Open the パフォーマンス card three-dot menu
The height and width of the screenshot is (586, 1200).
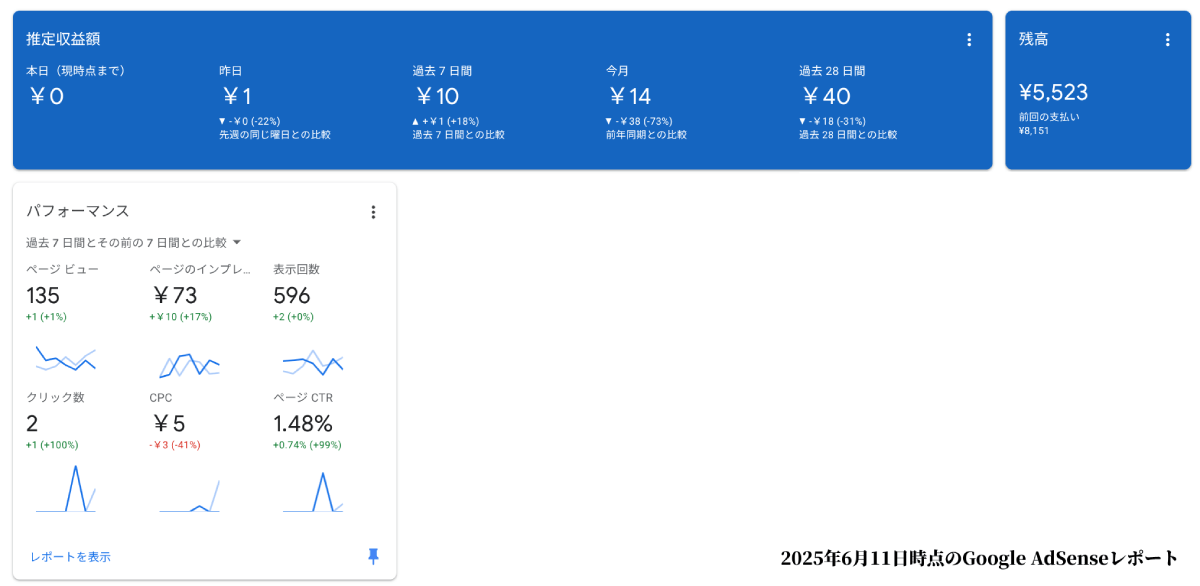373,212
